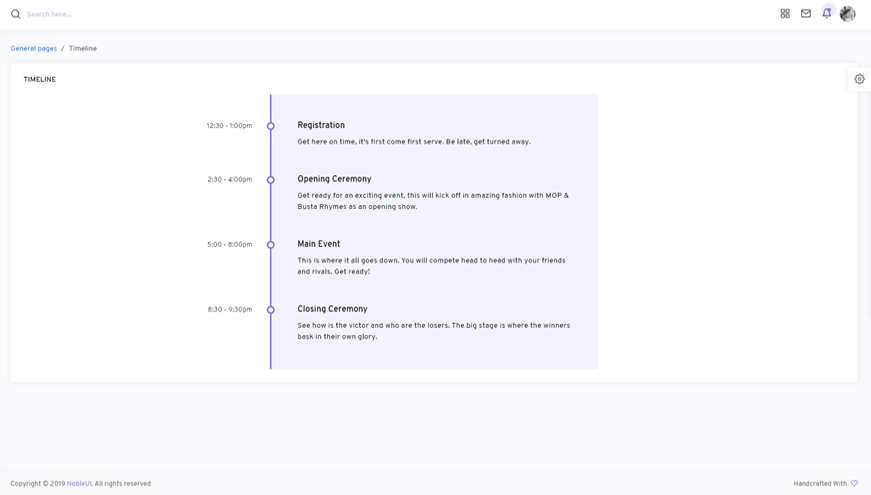Open the notifications bell

tap(827, 14)
